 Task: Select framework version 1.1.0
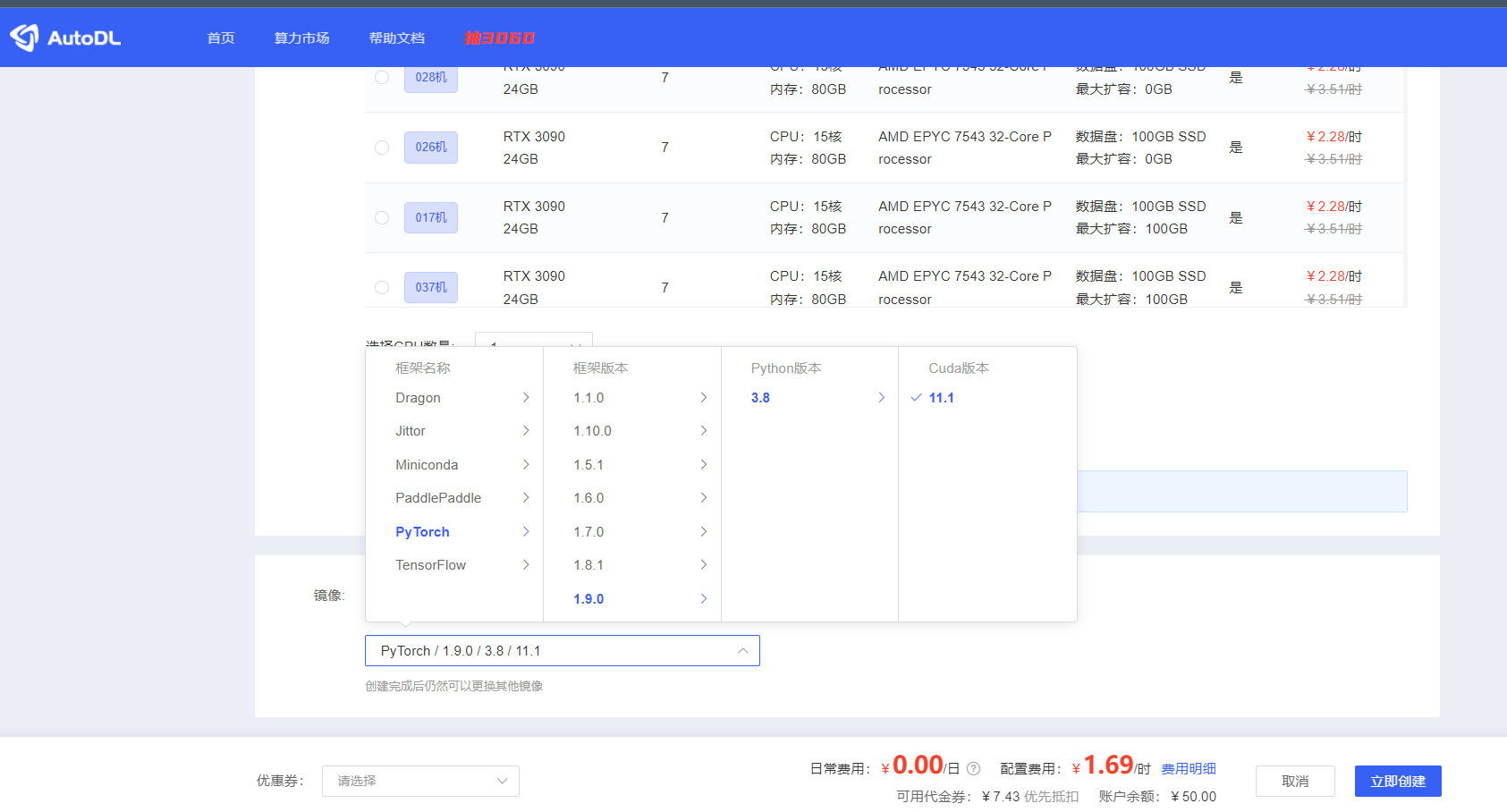click(x=588, y=398)
